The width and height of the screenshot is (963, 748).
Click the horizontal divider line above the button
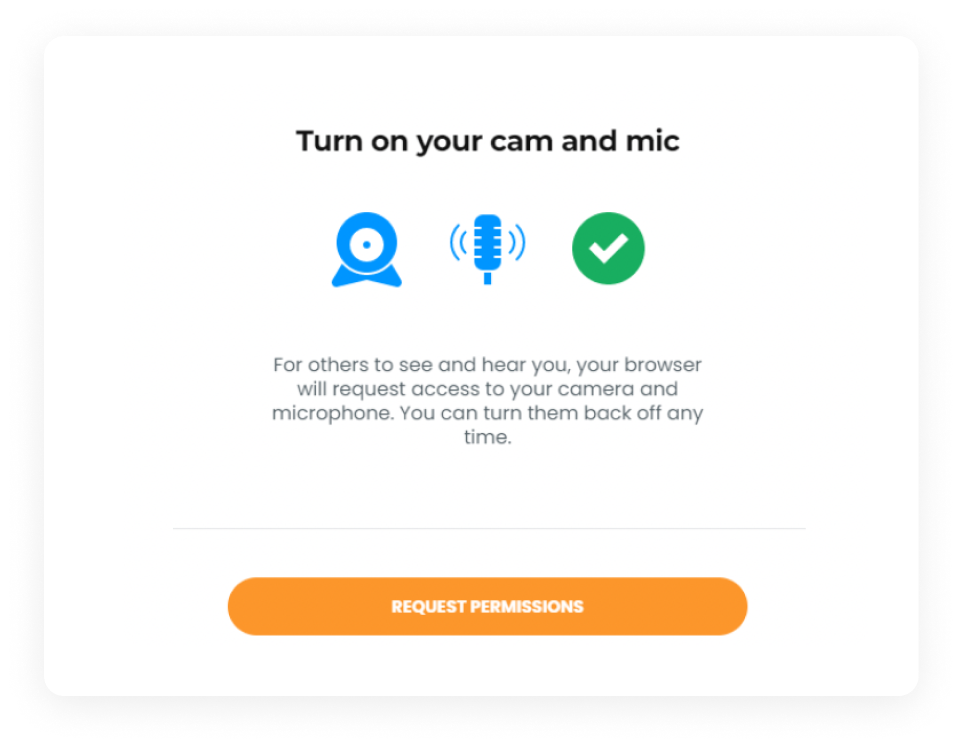489,528
